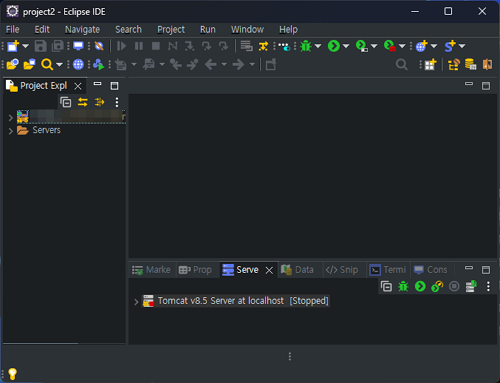Click the Open Type icon

12,64
